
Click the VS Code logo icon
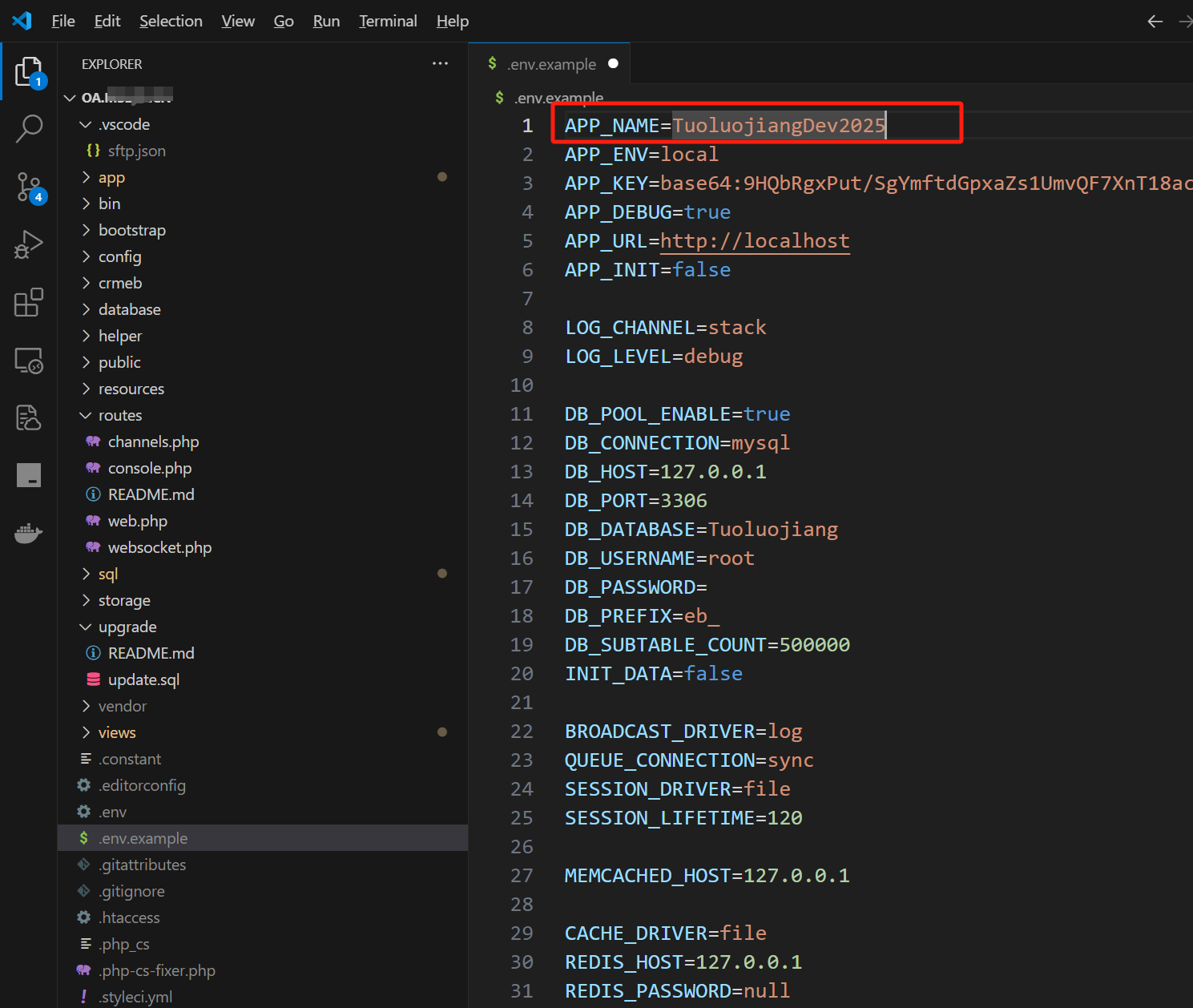pos(22,21)
